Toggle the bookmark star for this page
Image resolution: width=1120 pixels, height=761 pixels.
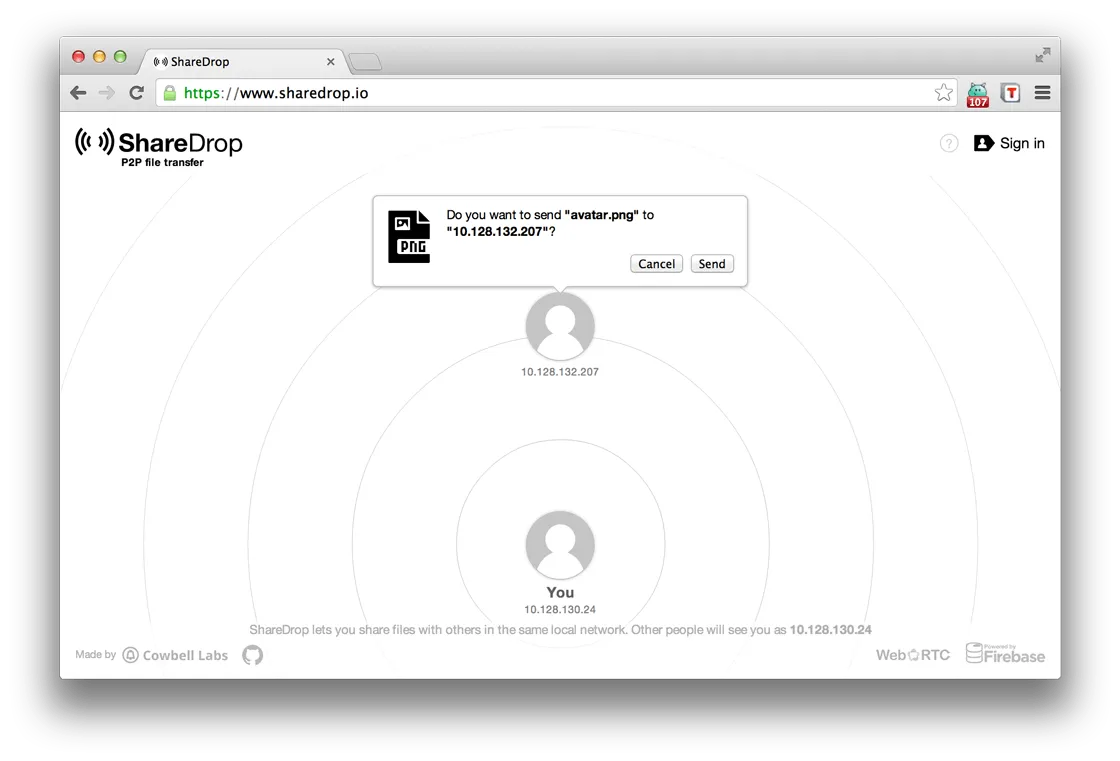pos(943,92)
